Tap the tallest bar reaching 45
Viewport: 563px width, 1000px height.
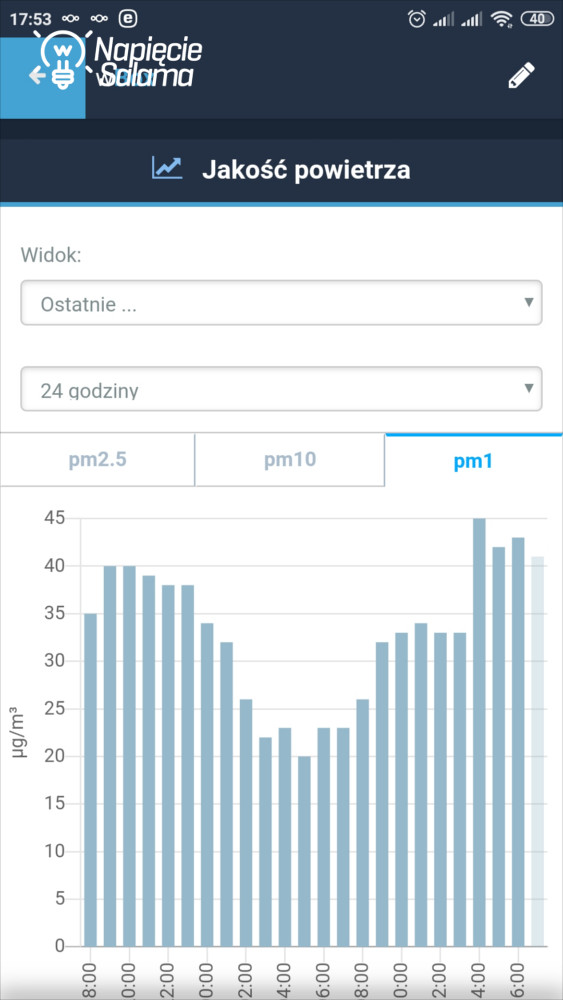(479, 732)
